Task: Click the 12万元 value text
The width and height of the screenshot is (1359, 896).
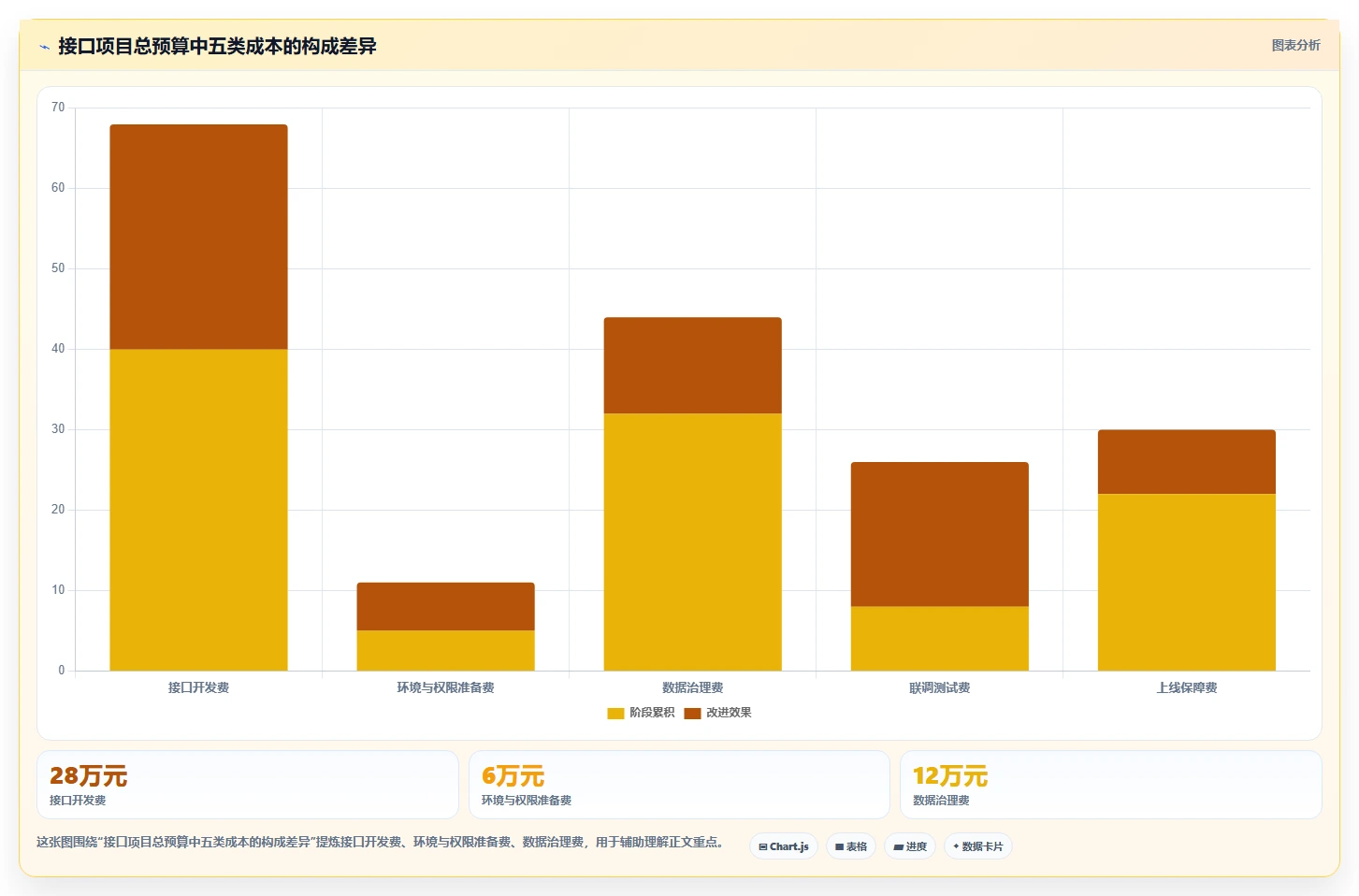Action: tap(950, 776)
